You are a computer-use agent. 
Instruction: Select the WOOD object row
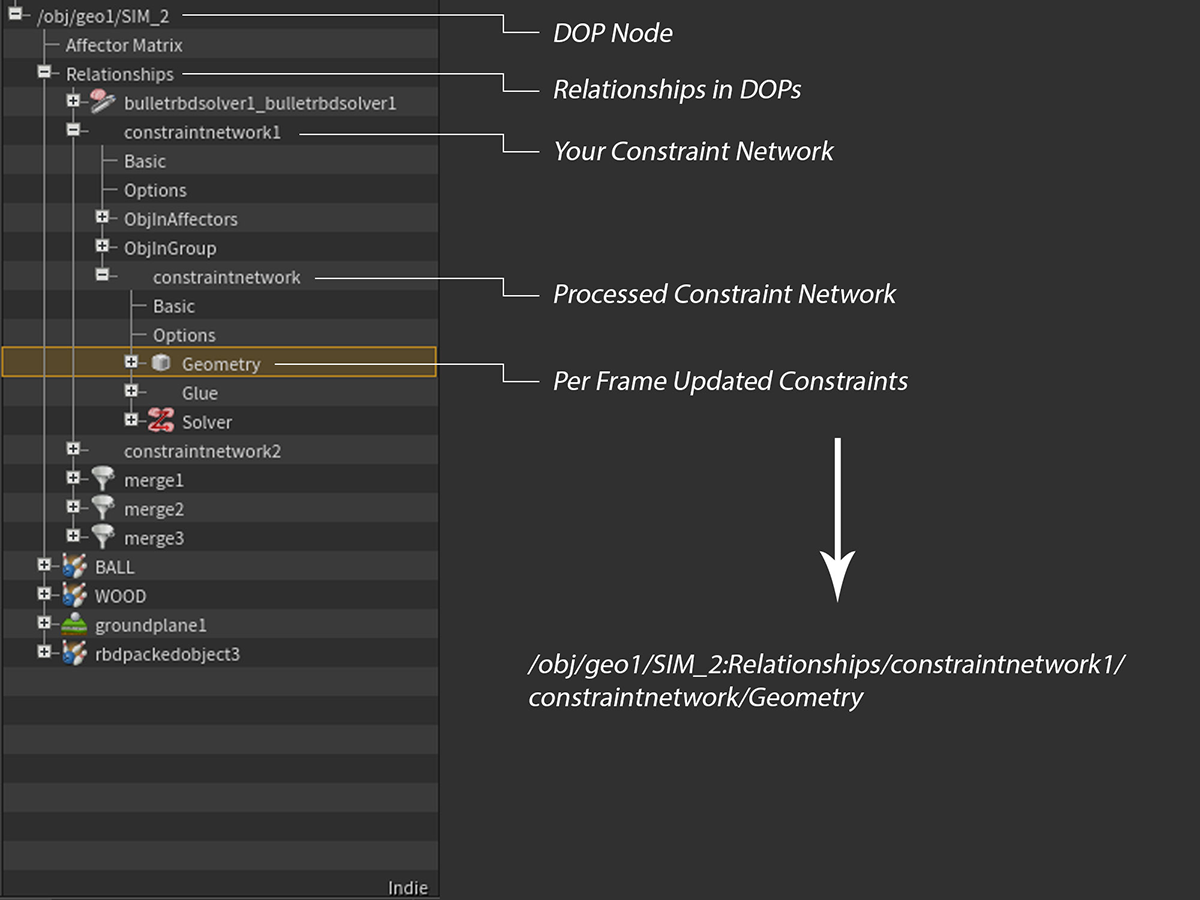tap(120, 596)
